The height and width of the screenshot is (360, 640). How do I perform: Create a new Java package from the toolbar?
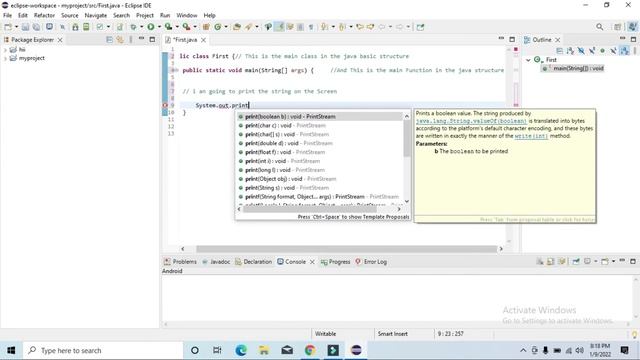click(206, 27)
